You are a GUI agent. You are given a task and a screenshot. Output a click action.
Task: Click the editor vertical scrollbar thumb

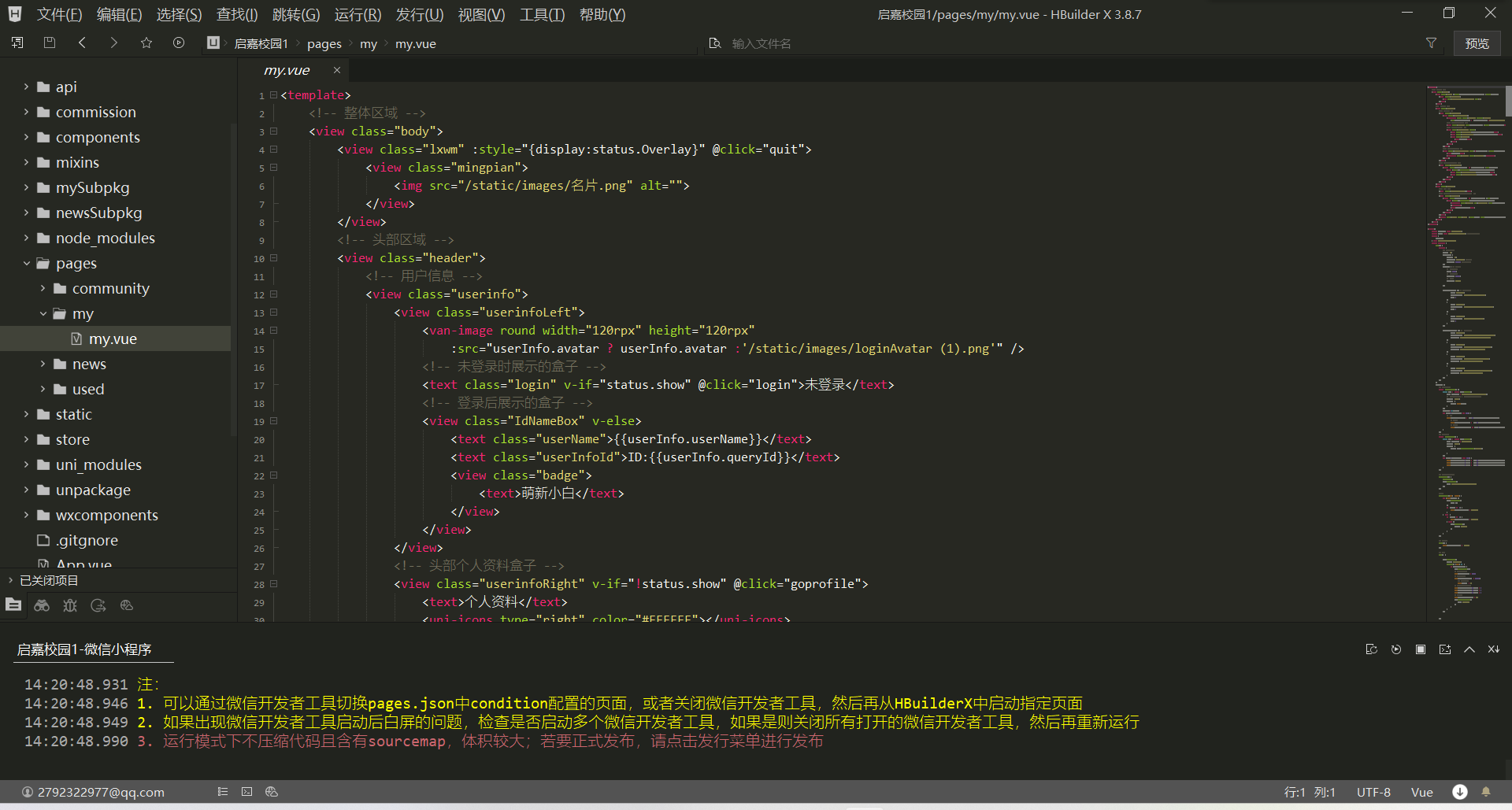pos(1508,100)
